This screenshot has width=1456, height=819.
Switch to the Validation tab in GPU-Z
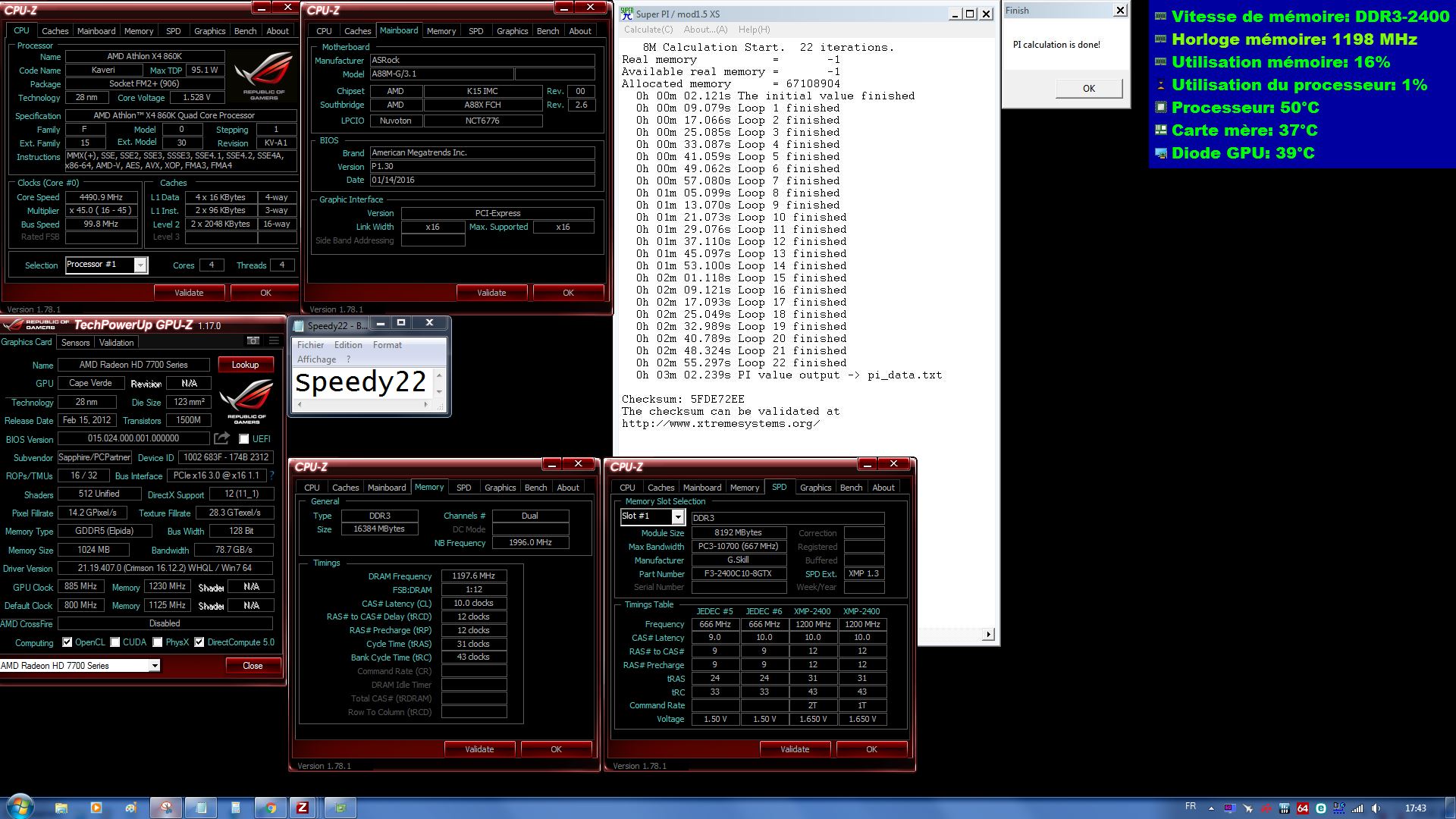116,343
